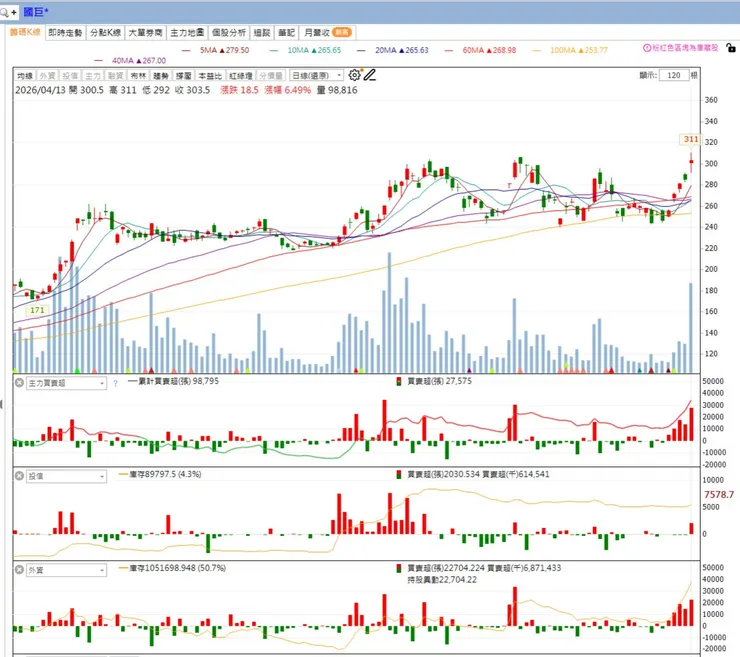
Task: Toggle the 紅綠燈 overlay button
Action: (x=241, y=76)
